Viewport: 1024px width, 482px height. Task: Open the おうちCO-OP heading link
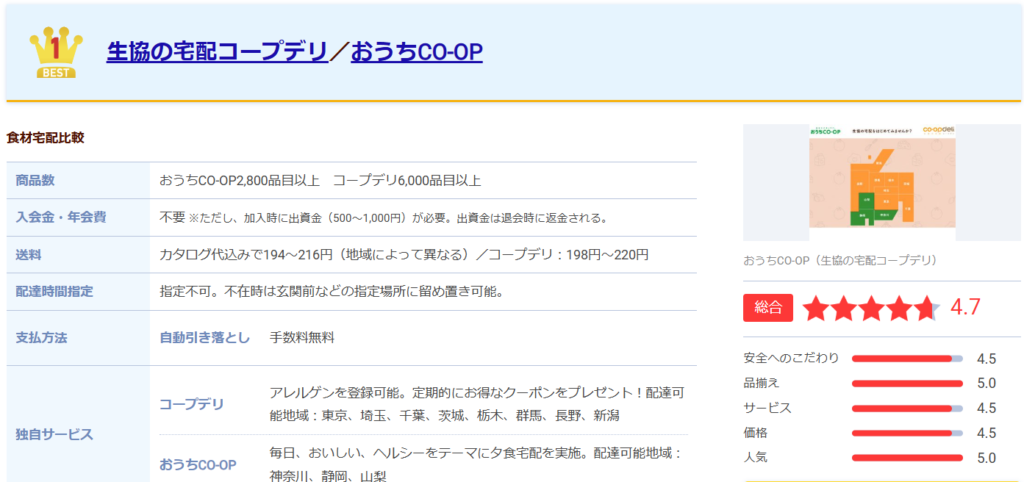click(416, 51)
